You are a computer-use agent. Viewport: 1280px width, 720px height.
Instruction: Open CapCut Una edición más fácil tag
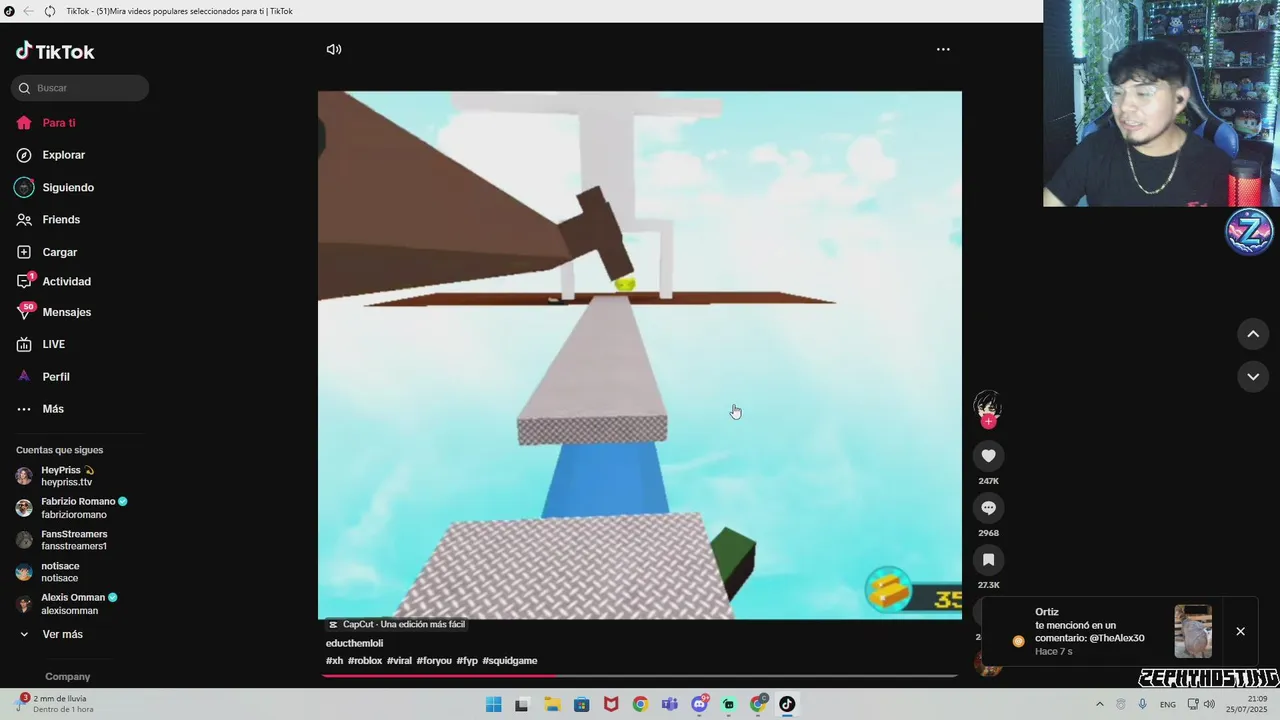[x=397, y=624]
